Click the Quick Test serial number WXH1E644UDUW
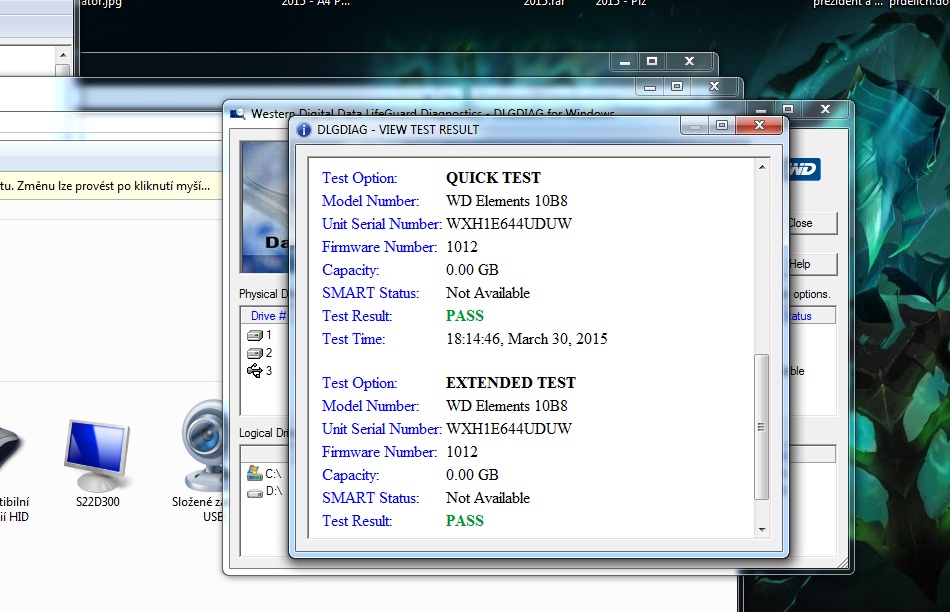 (509, 224)
